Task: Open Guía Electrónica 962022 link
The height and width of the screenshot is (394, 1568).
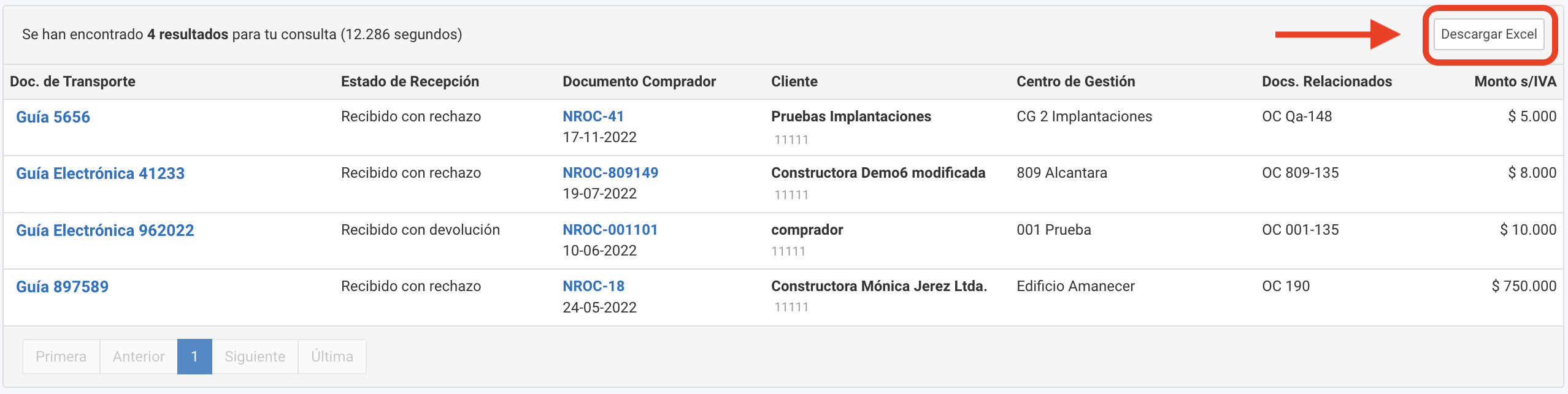Action: click(105, 230)
